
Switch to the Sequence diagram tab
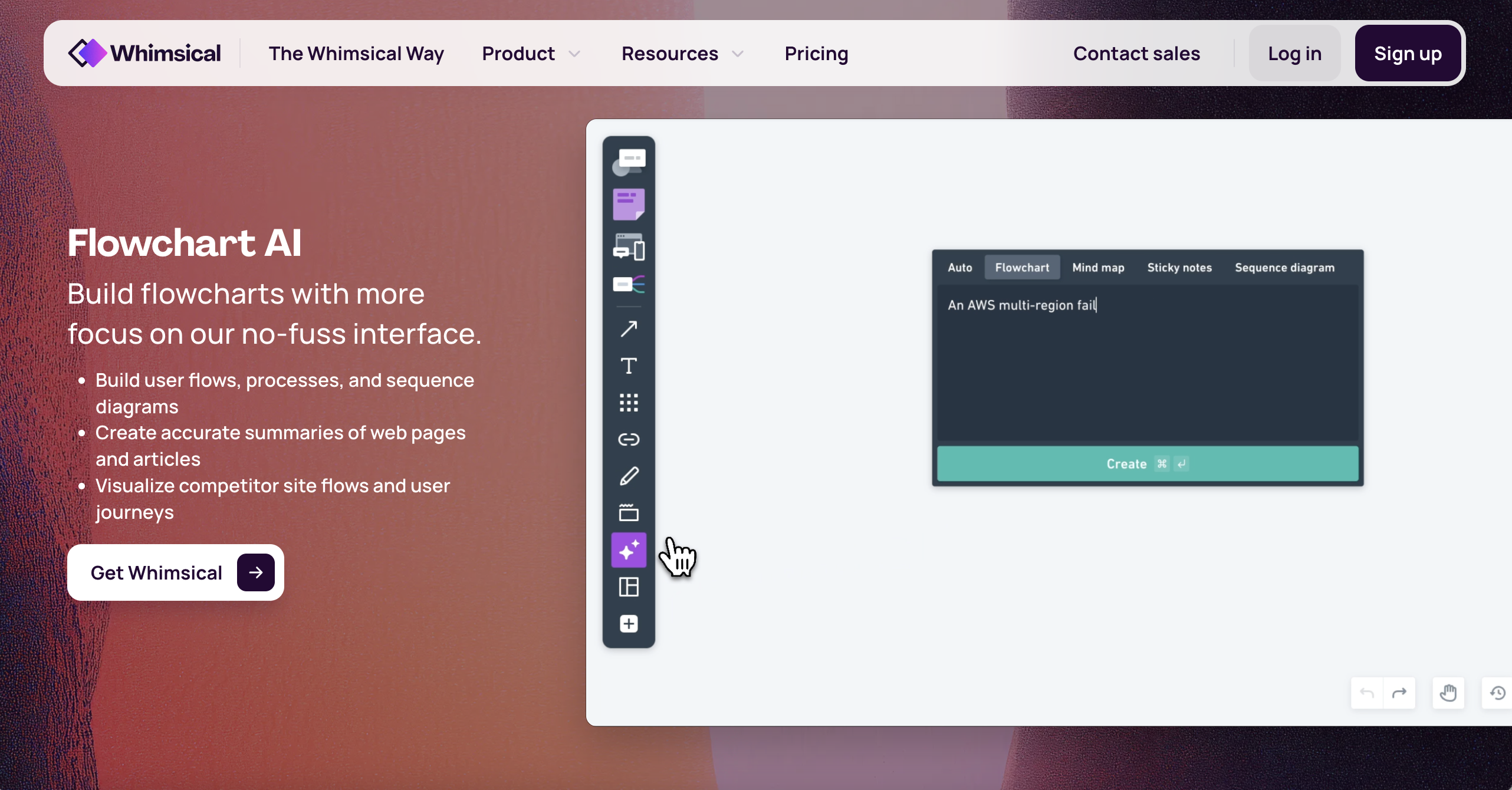(1284, 268)
